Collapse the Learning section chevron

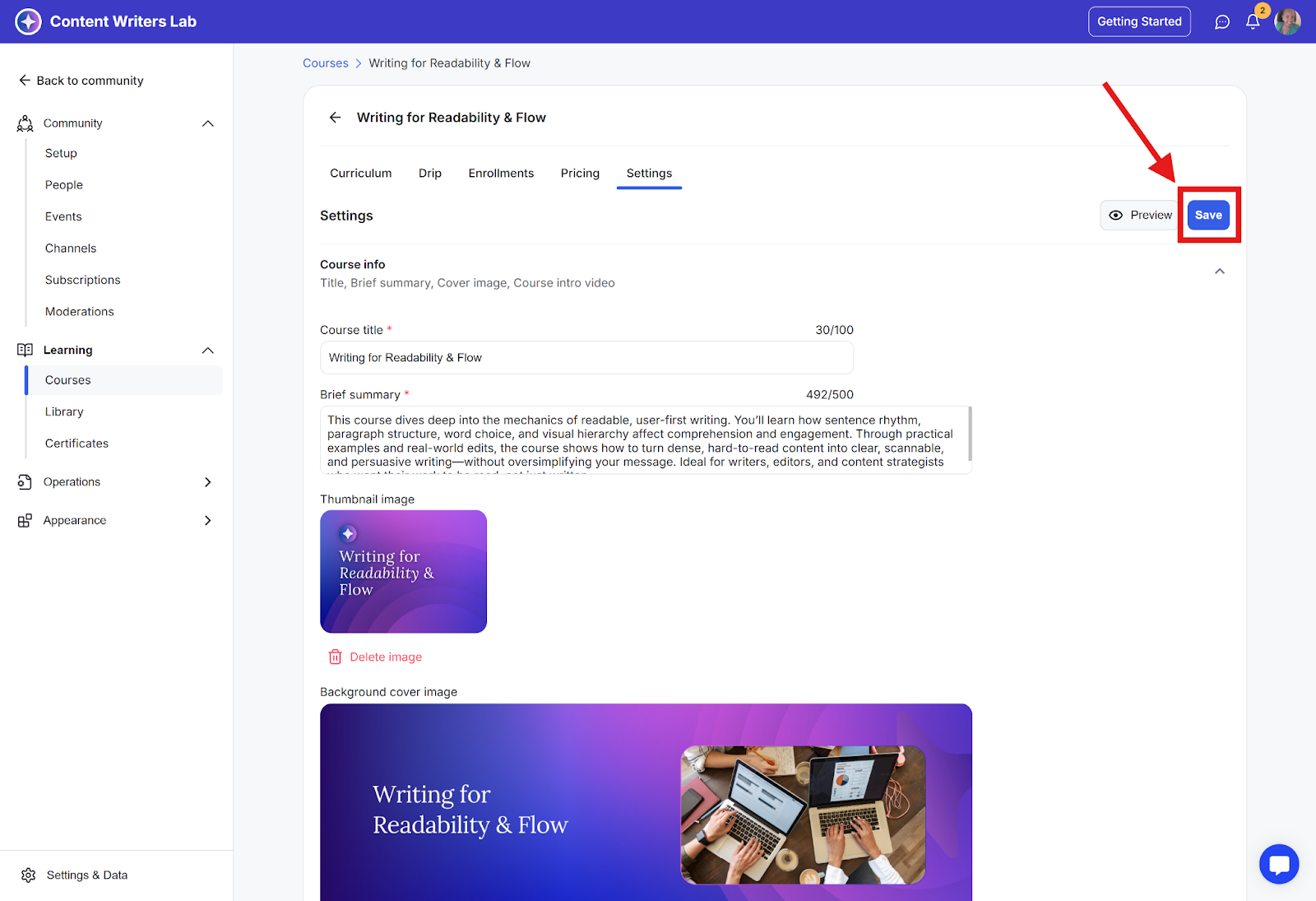click(208, 351)
